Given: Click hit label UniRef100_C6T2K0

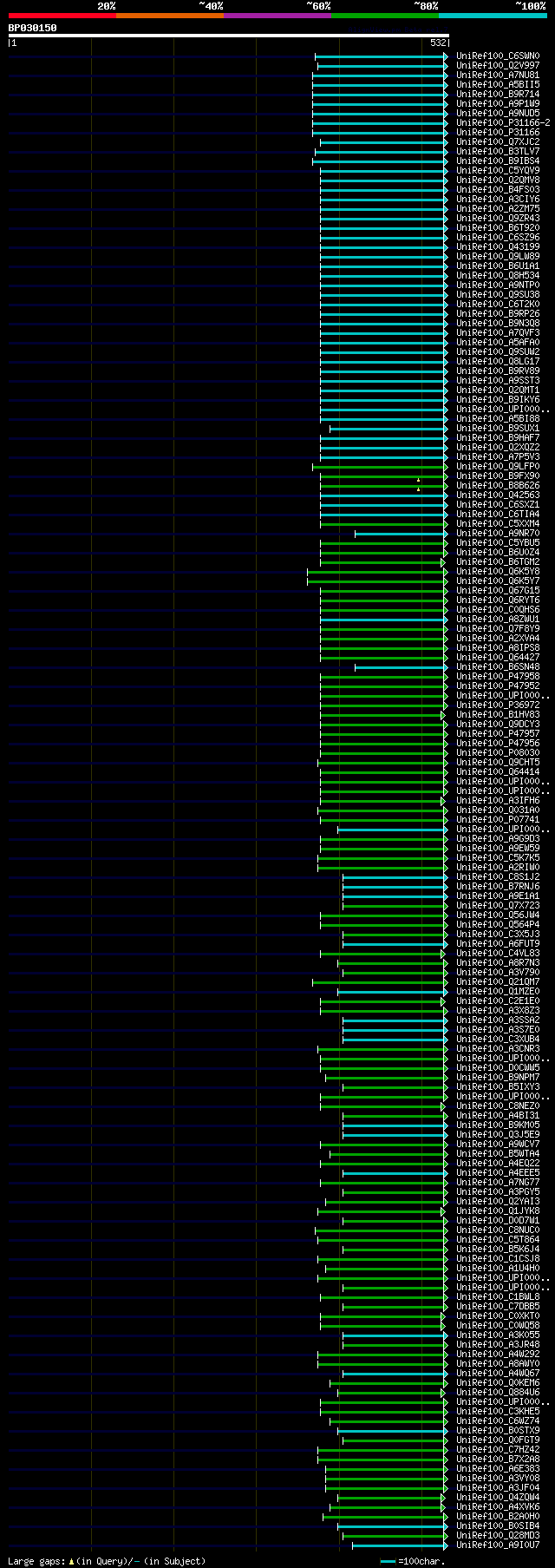Looking at the screenshot, I should click(498, 305).
